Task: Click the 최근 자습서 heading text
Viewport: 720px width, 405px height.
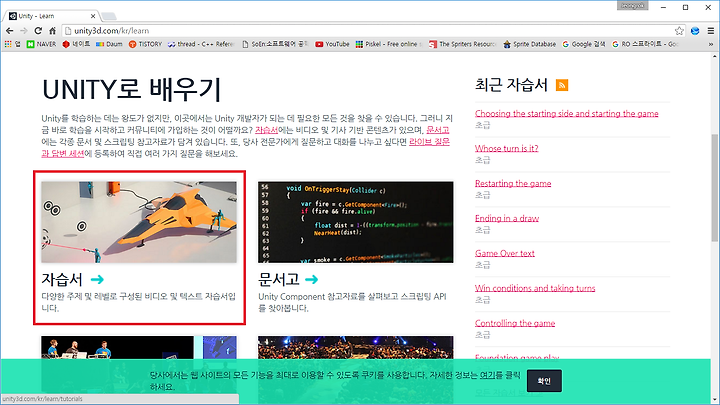Action: (x=511, y=85)
